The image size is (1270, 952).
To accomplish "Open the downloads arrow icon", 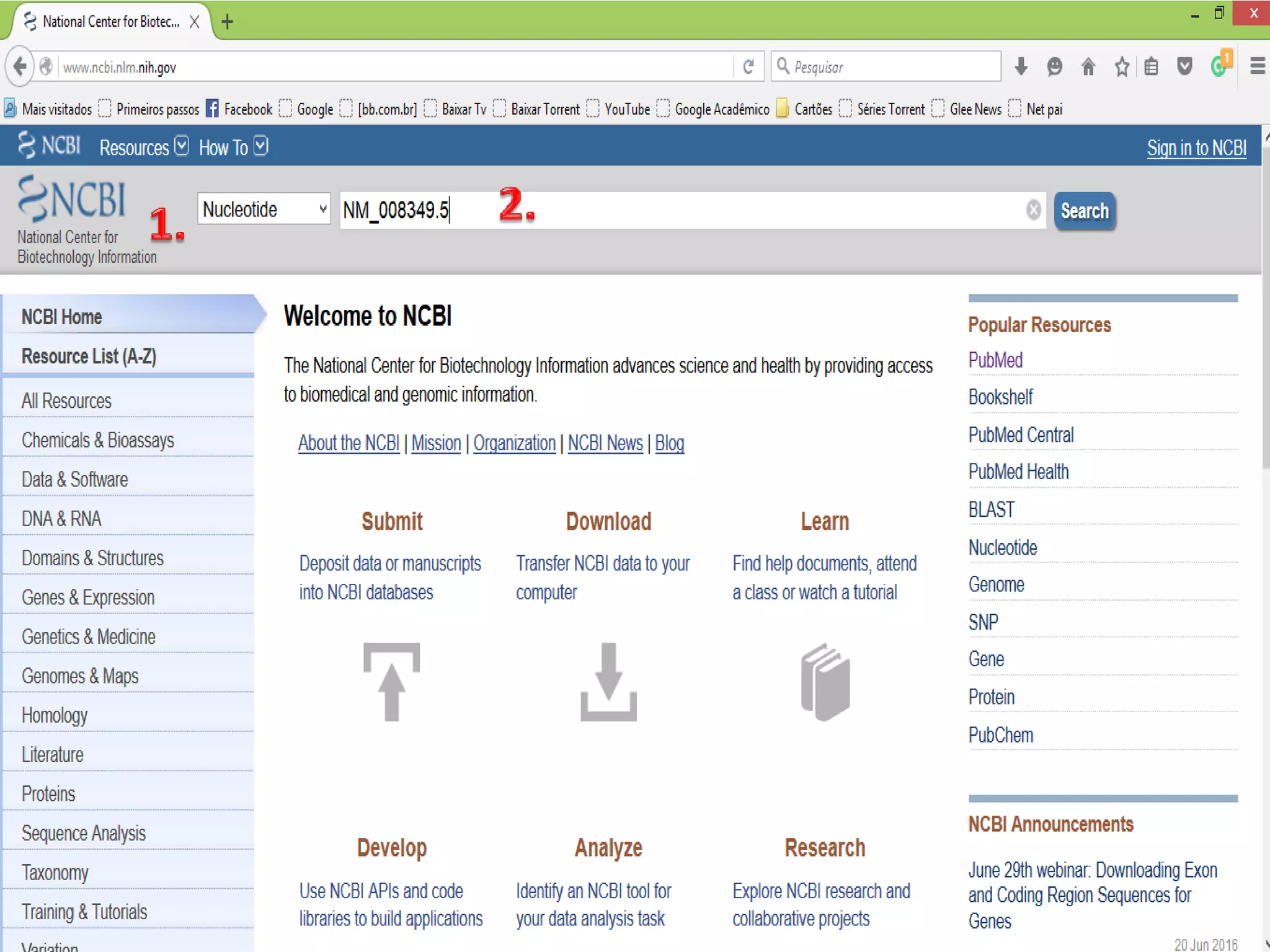I will (1021, 66).
